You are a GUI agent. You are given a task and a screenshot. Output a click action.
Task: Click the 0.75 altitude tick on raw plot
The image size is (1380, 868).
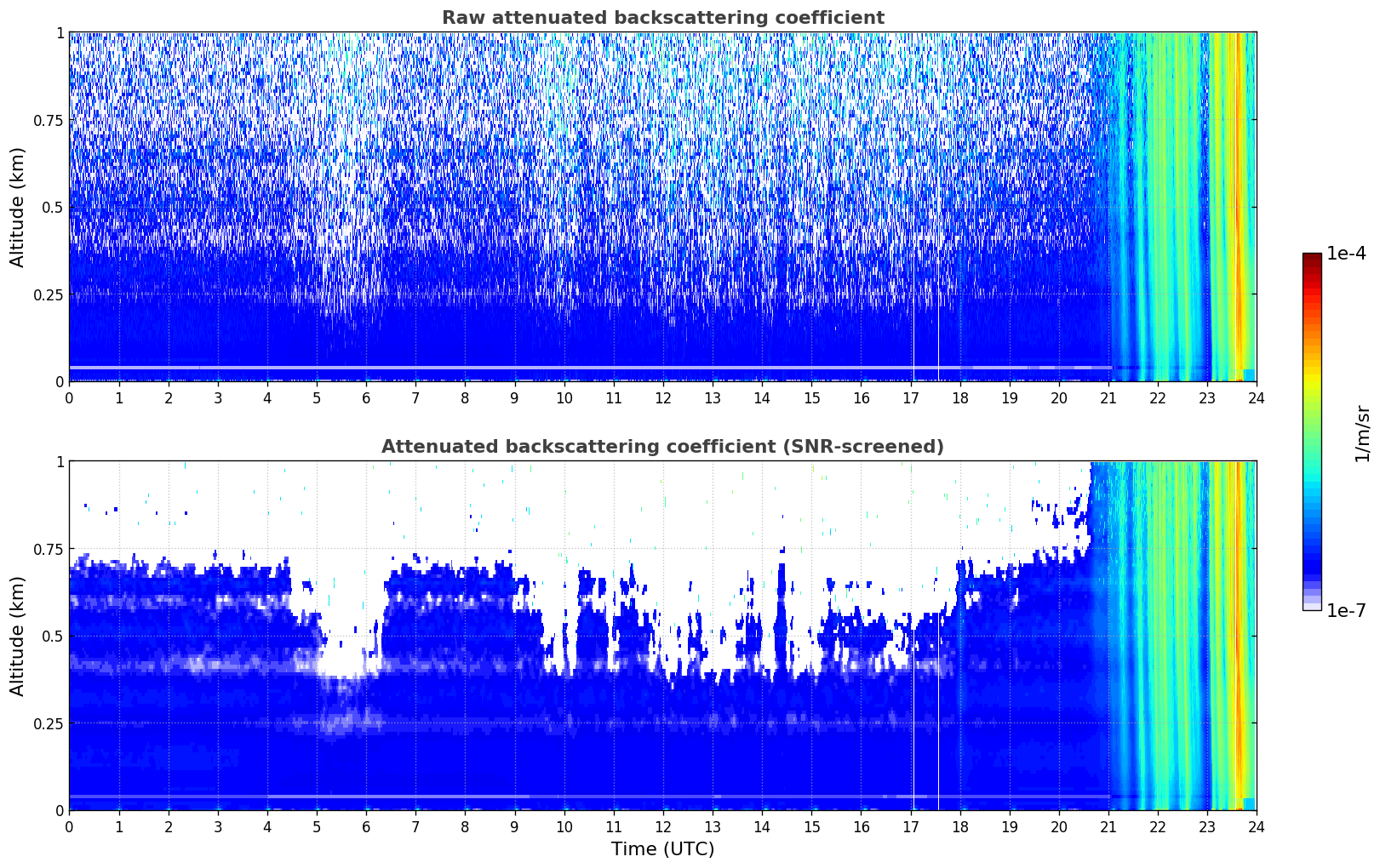(49, 121)
